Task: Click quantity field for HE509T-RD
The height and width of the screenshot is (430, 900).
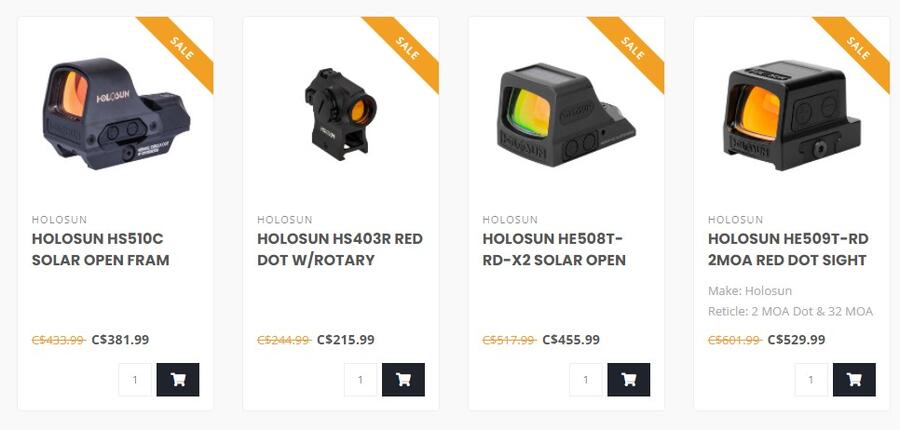Action: tap(812, 379)
